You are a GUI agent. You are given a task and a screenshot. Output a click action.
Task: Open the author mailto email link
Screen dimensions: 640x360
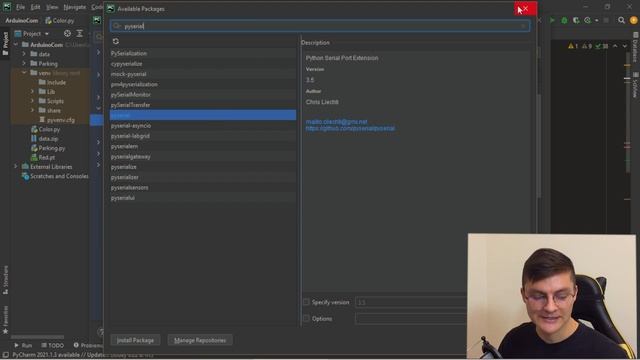point(336,122)
